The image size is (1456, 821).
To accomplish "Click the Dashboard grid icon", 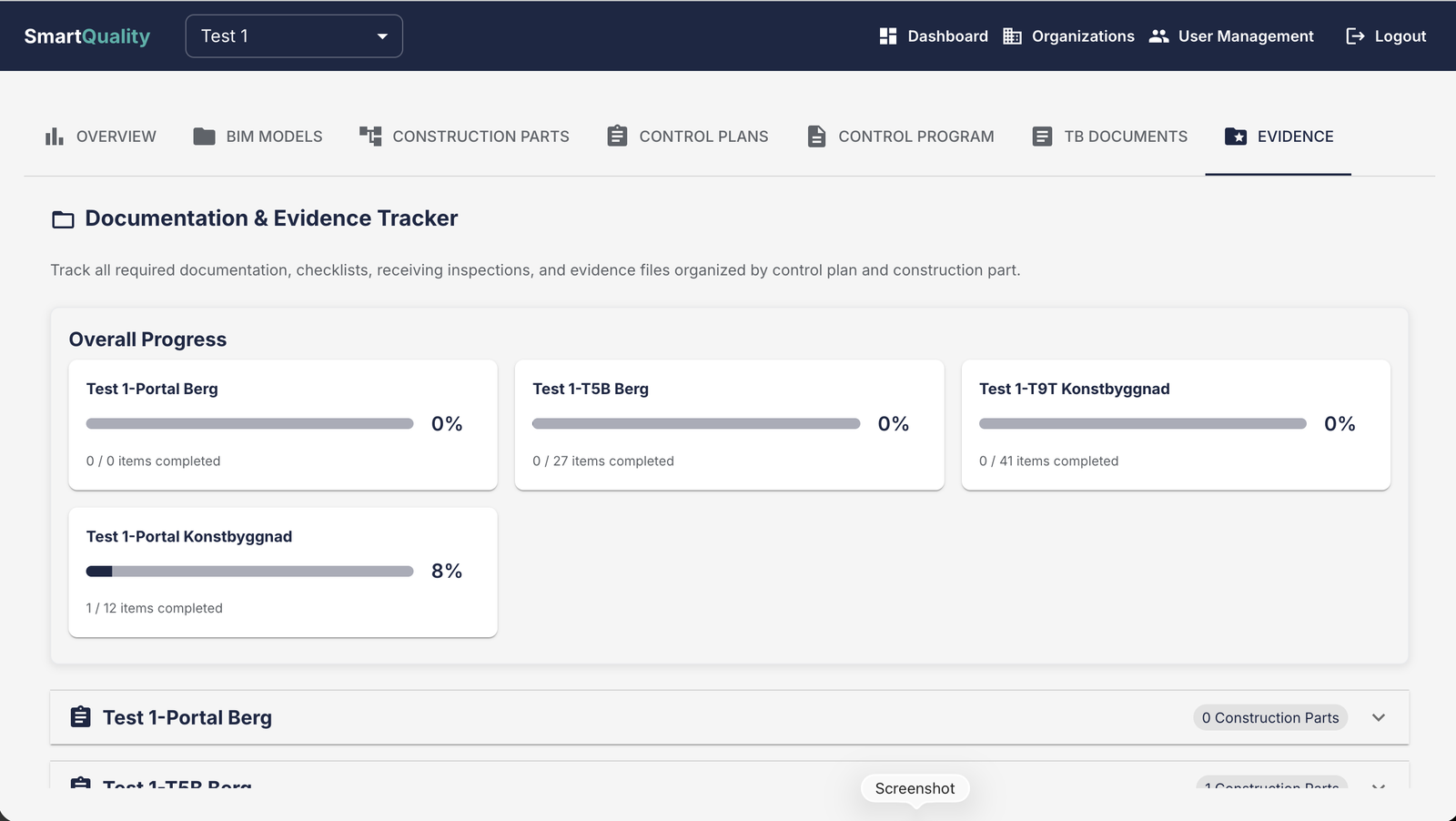I will pos(888,36).
